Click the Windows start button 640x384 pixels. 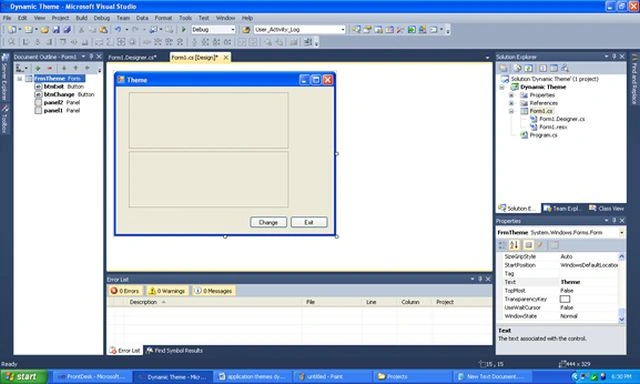24,376
